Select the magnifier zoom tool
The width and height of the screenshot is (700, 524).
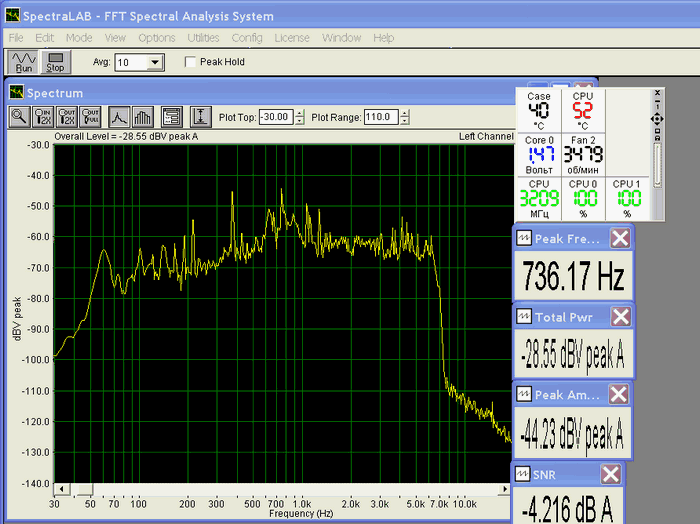click(x=20, y=116)
